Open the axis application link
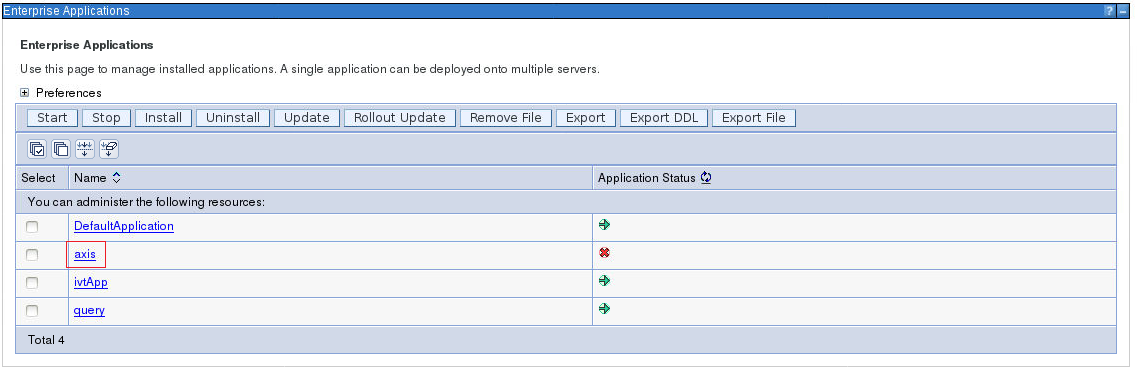This screenshot has height=381, width=1139. [85, 255]
